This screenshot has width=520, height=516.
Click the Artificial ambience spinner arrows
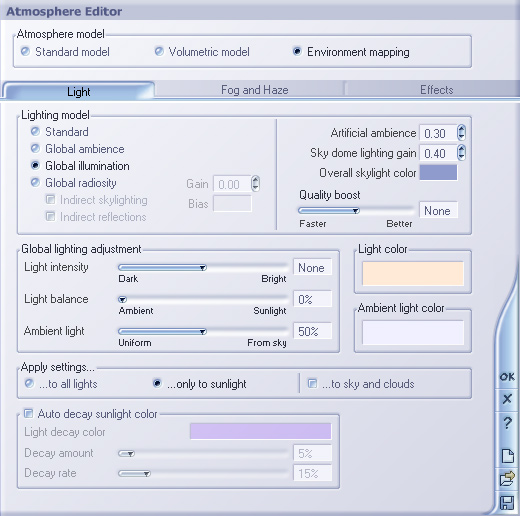pyautogui.click(x=461, y=133)
